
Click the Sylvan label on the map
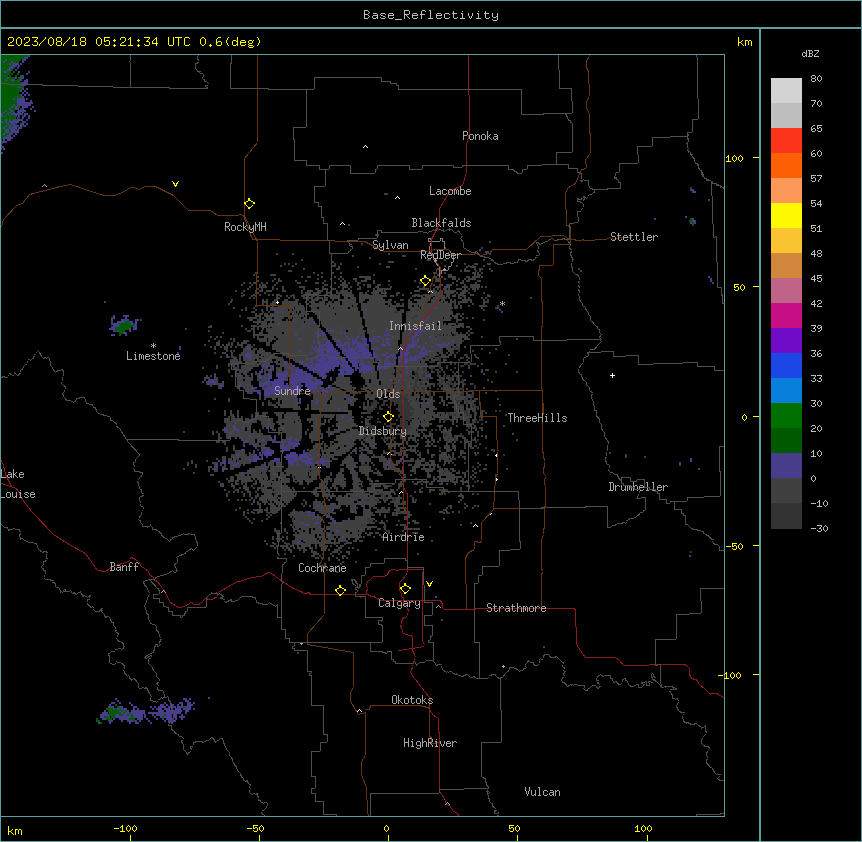390,245
